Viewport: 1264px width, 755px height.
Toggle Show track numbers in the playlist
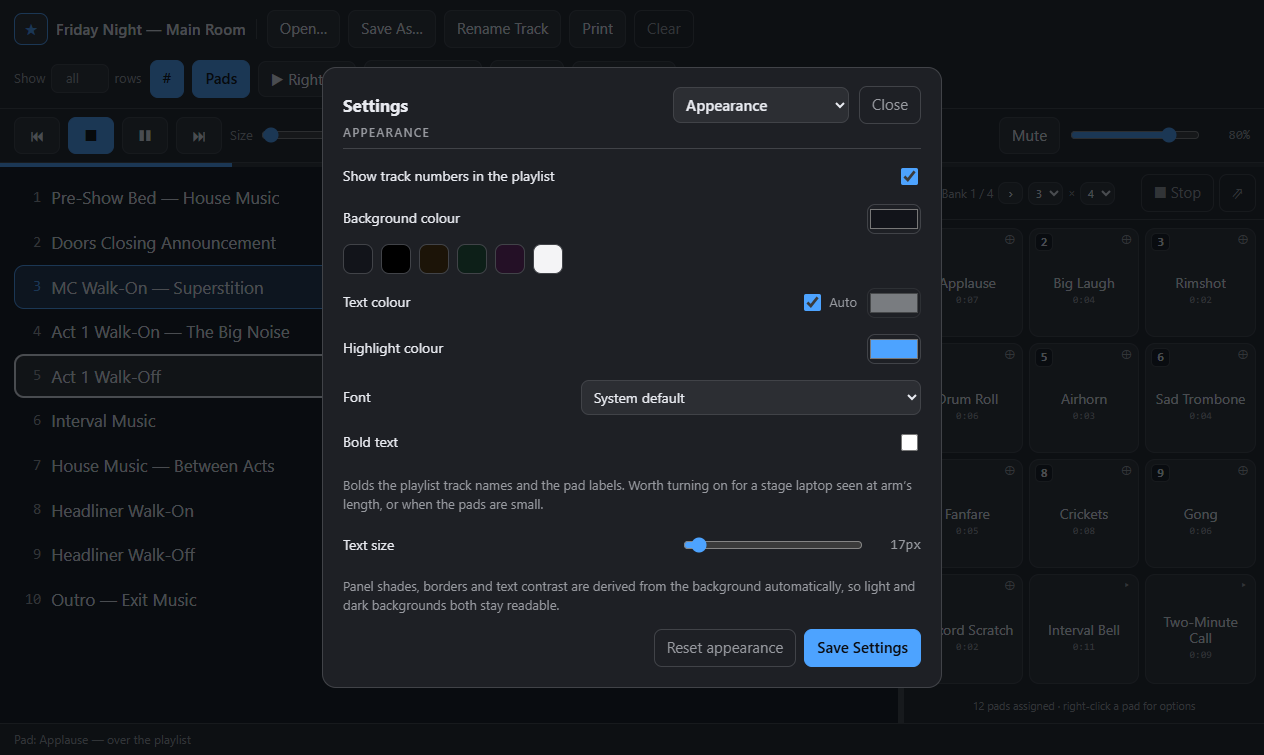point(909,176)
